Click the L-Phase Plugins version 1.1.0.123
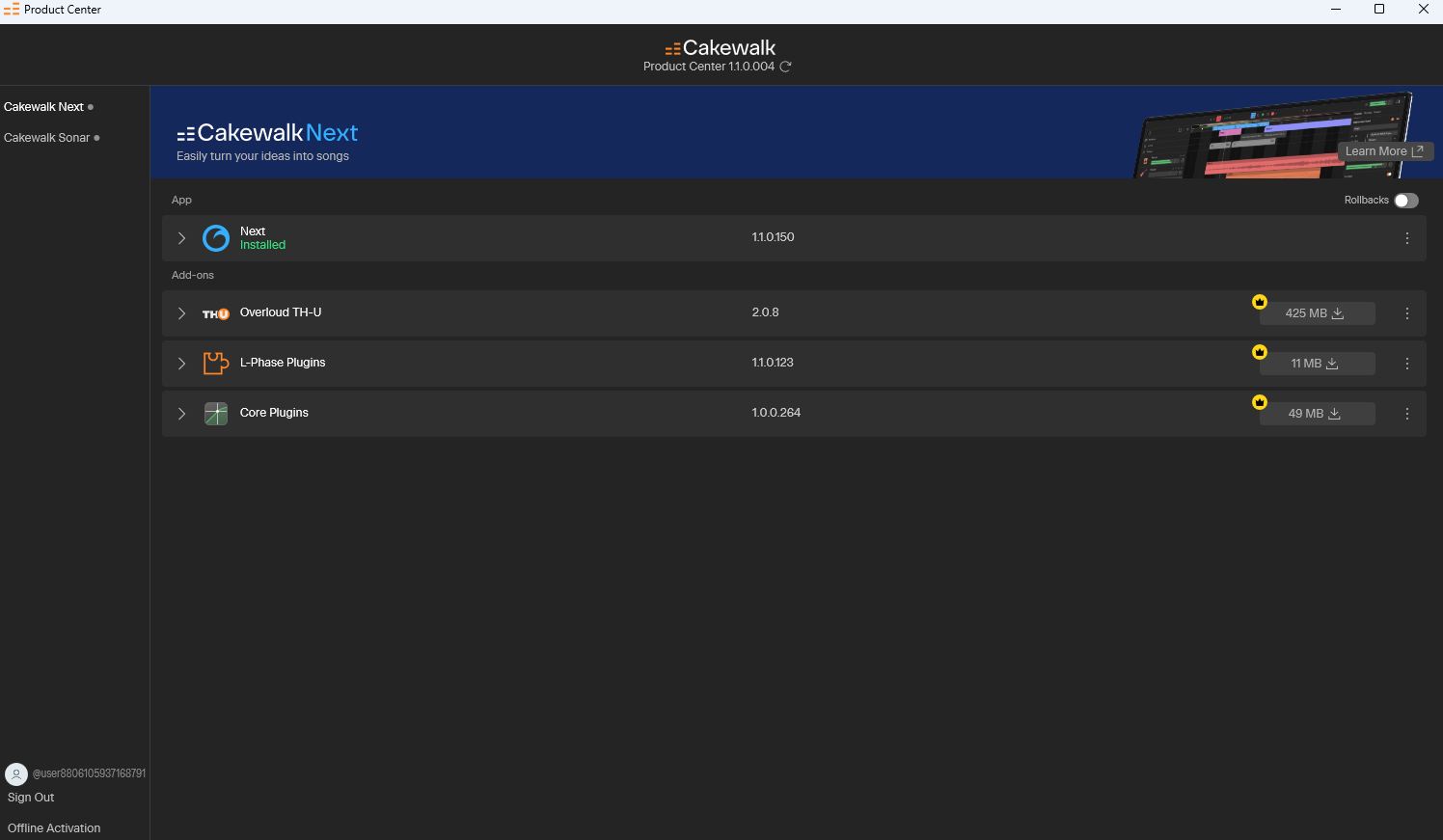 pyautogui.click(x=773, y=363)
